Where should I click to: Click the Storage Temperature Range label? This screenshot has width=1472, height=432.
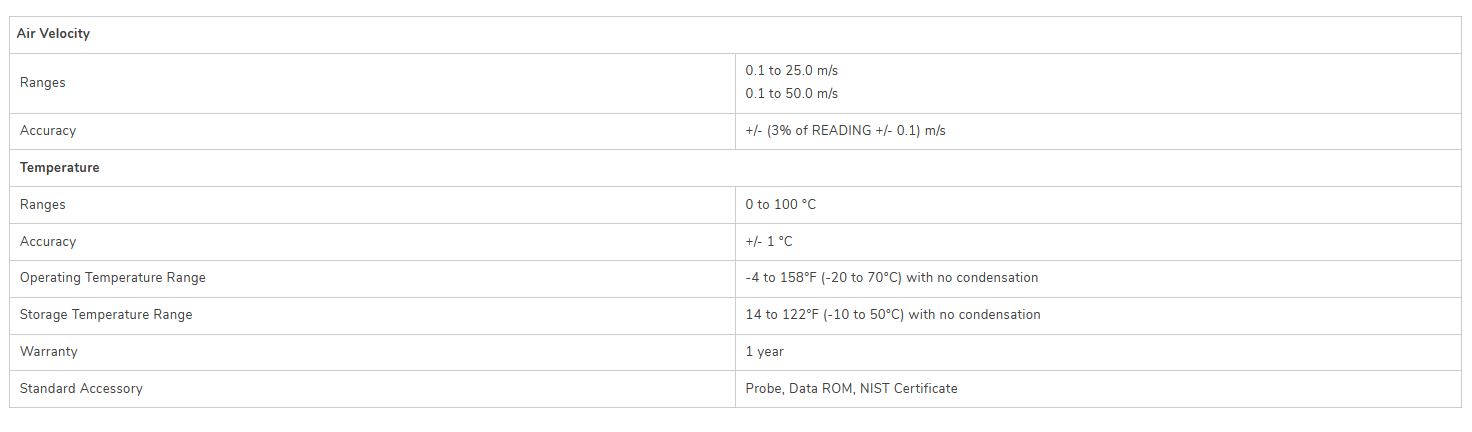click(105, 315)
